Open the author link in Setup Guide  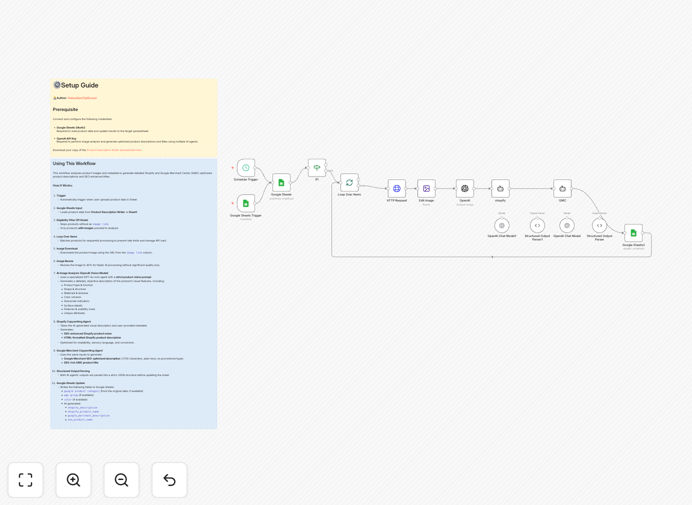82,98
